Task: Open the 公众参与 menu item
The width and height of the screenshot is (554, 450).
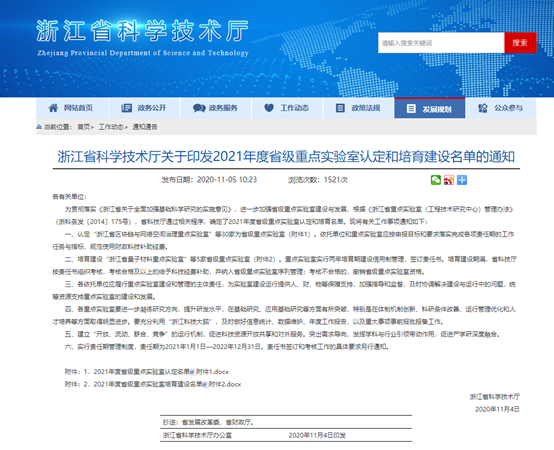Action: click(501, 108)
